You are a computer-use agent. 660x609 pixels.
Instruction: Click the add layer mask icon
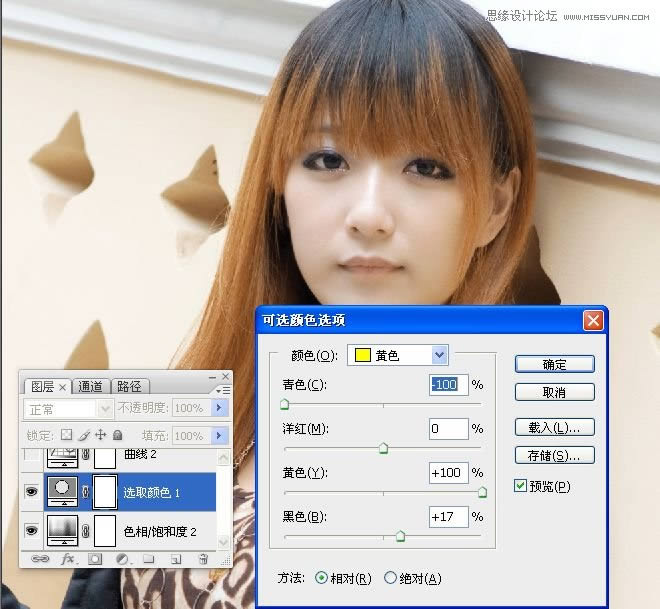(x=94, y=559)
